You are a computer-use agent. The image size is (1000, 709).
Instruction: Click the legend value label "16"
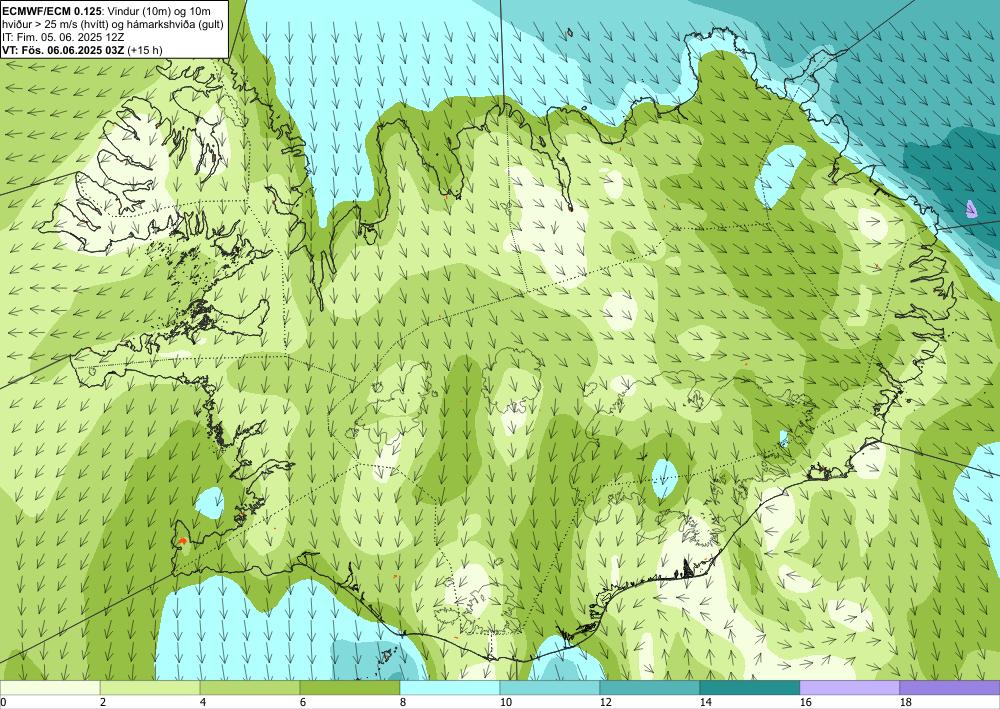tap(805, 702)
